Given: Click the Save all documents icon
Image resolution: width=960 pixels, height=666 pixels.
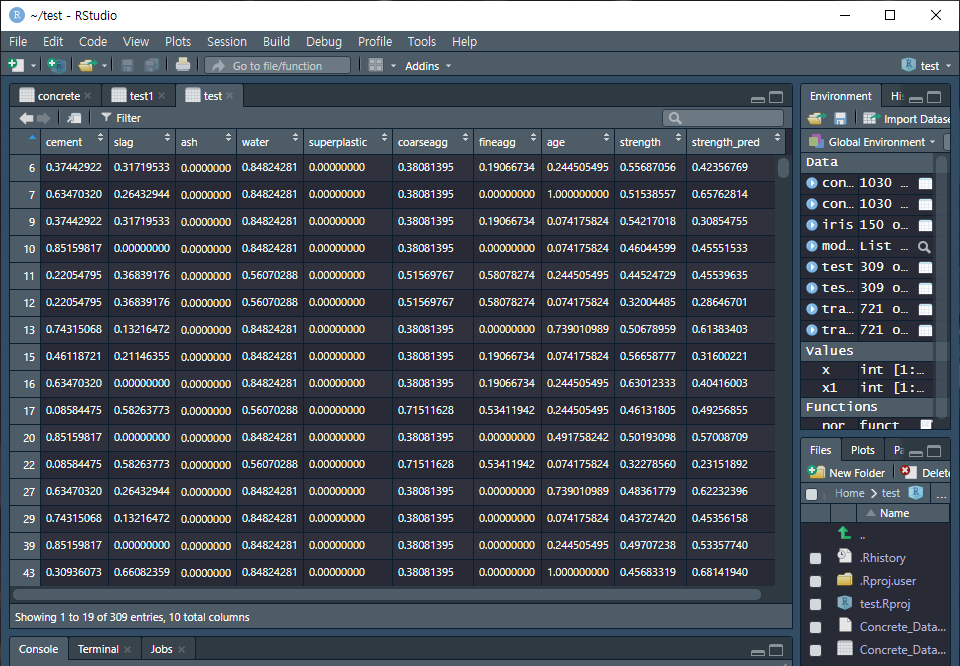Looking at the screenshot, I should [151, 65].
